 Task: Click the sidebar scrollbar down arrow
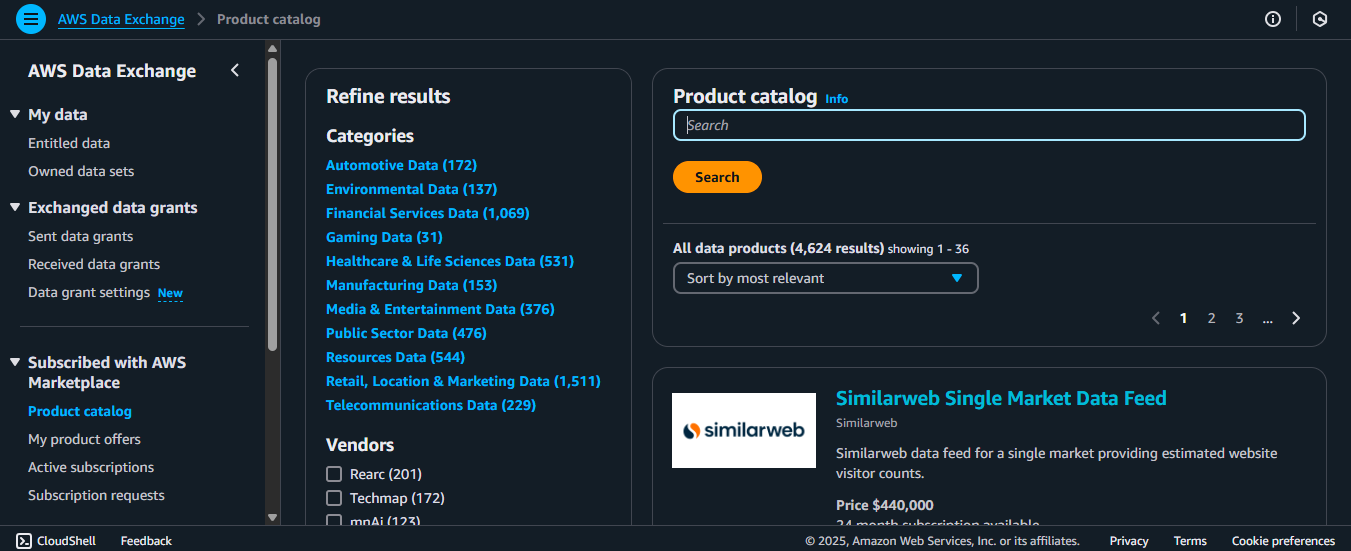point(272,517)
